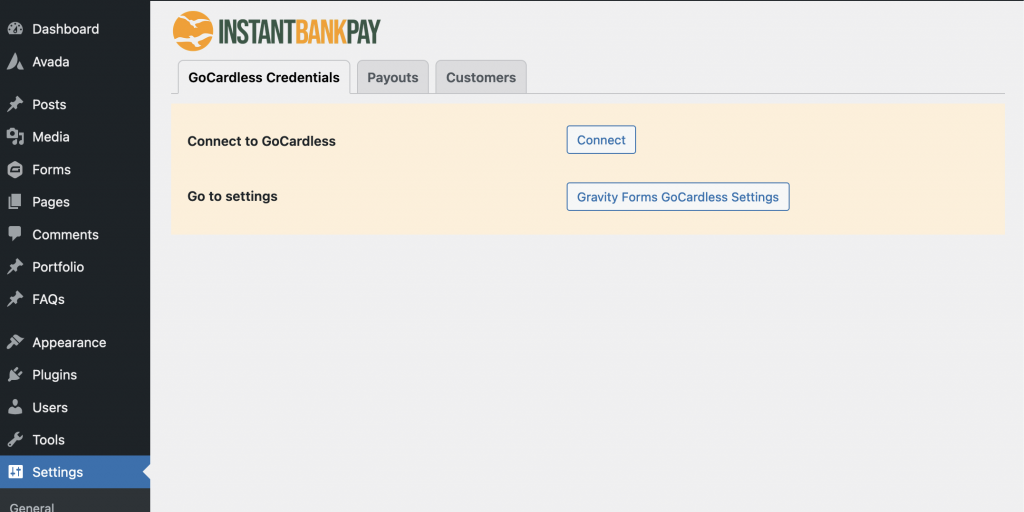Open FAQs menu item
The height and width of the screenshot is (512, 1024).
coord(75,300)
